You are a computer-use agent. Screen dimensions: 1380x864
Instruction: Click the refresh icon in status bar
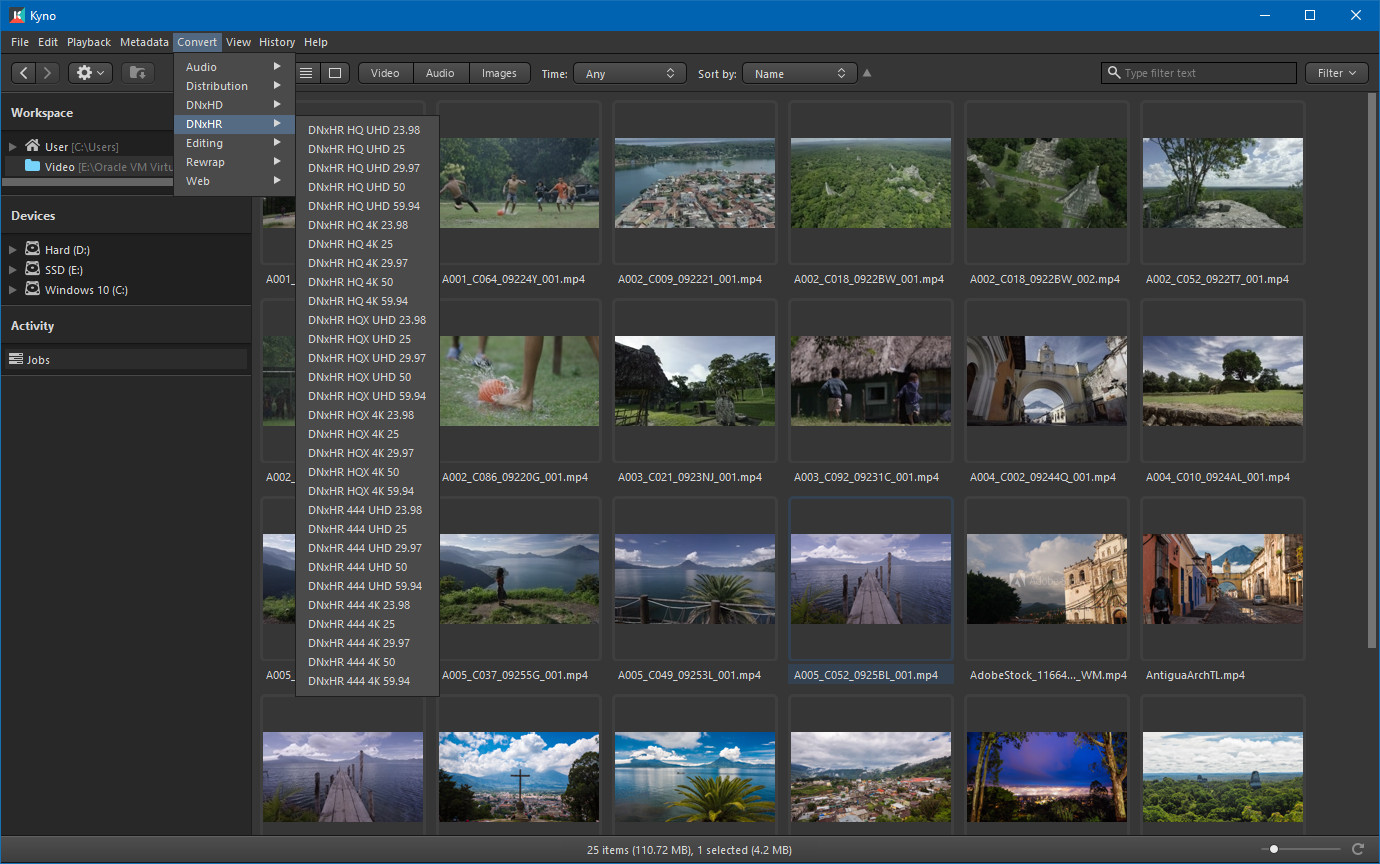coord(1357,849)
